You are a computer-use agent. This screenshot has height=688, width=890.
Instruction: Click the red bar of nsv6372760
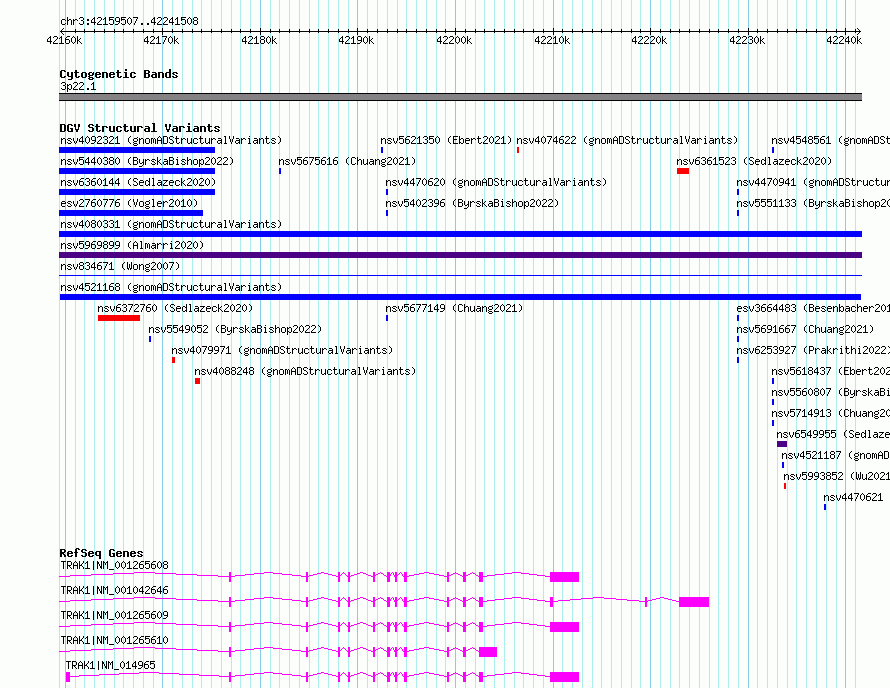click(x=119, y=318)
